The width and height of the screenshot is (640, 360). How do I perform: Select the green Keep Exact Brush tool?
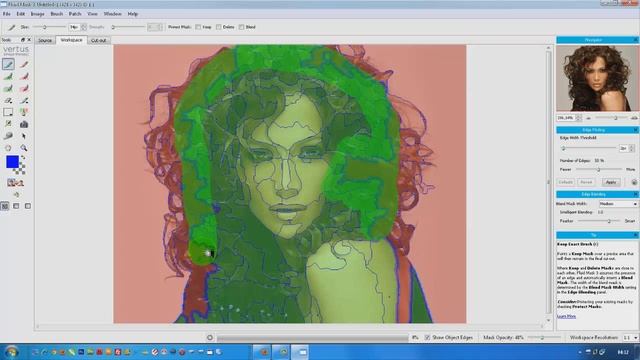[x=8, y=64]
